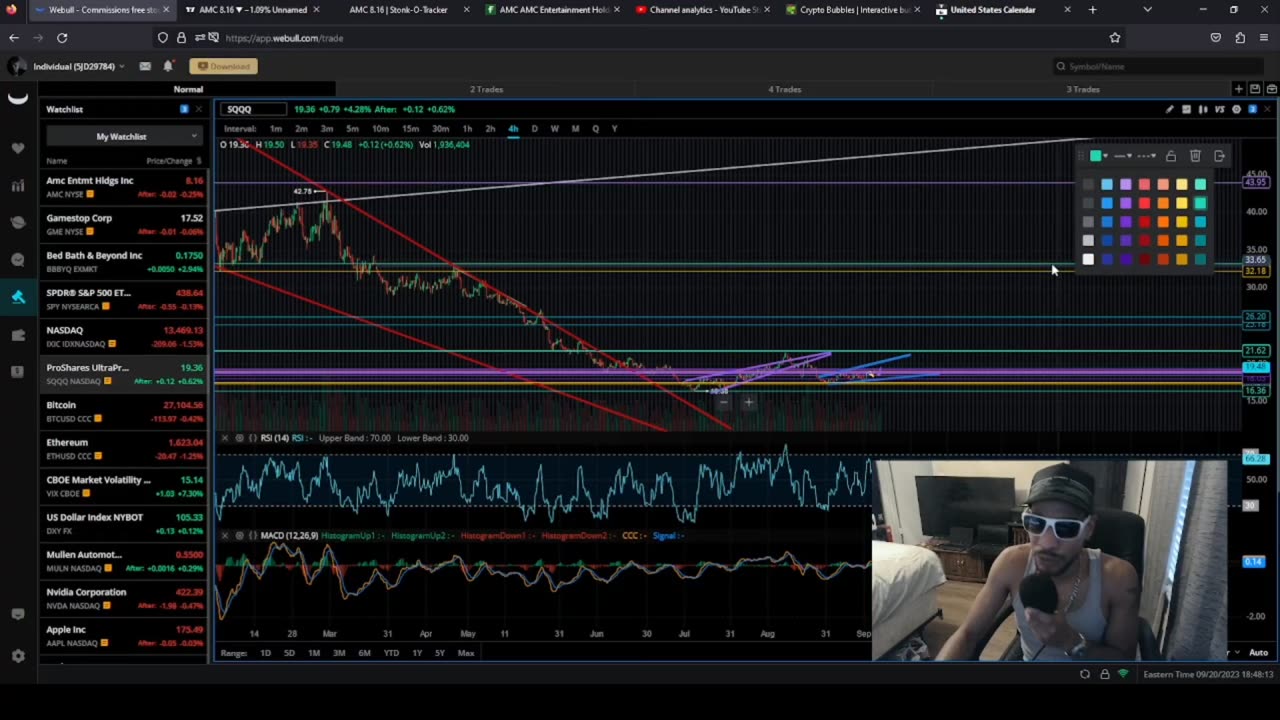Open the chart settings gear icon
This screenshot has width=1280, height=720.
click(1236, 109)
